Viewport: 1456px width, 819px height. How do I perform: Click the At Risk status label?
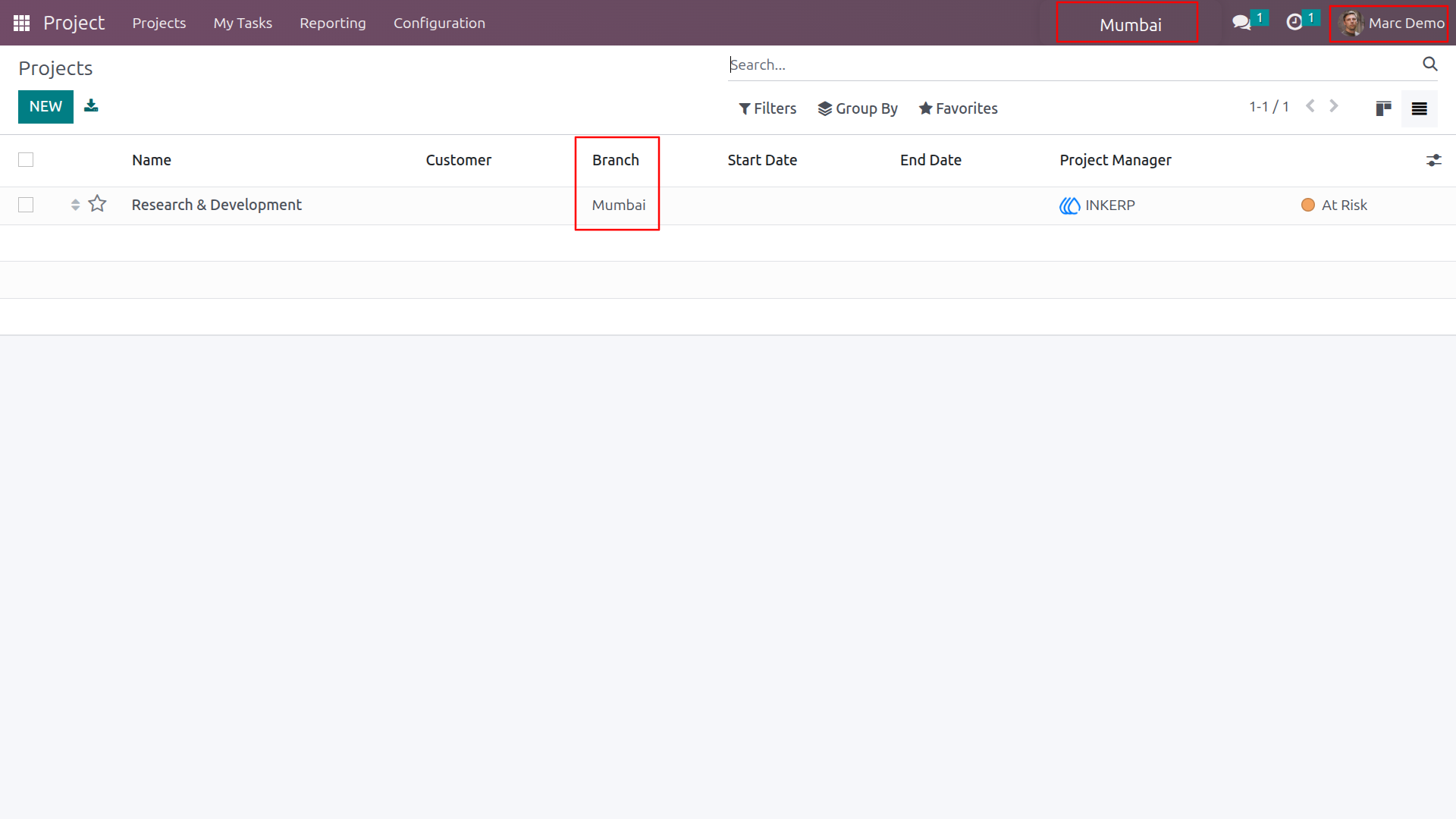[x=1345, y=205]
